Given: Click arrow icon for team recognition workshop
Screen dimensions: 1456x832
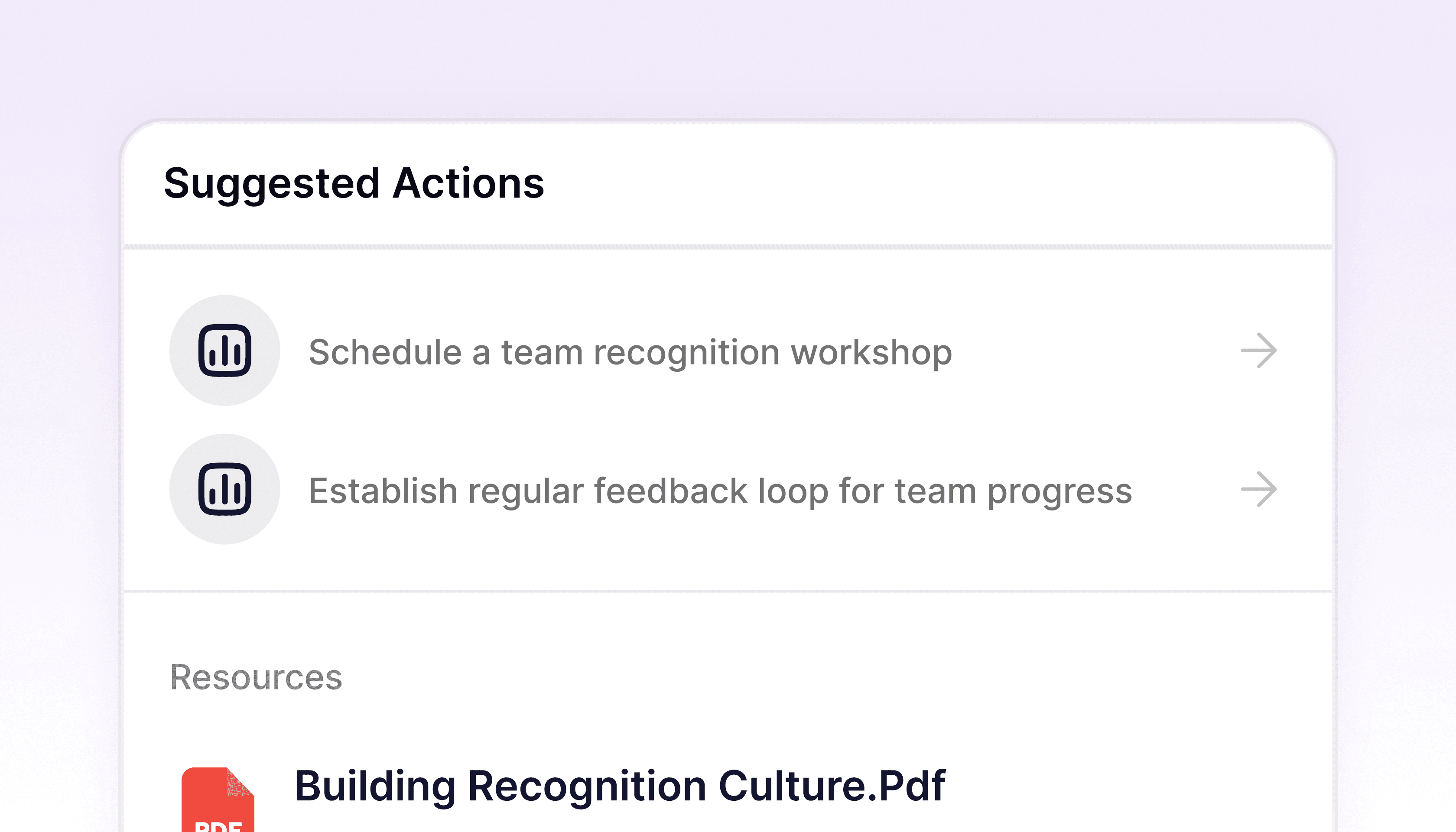Looking at the screenshot, I should [1258, 350].
